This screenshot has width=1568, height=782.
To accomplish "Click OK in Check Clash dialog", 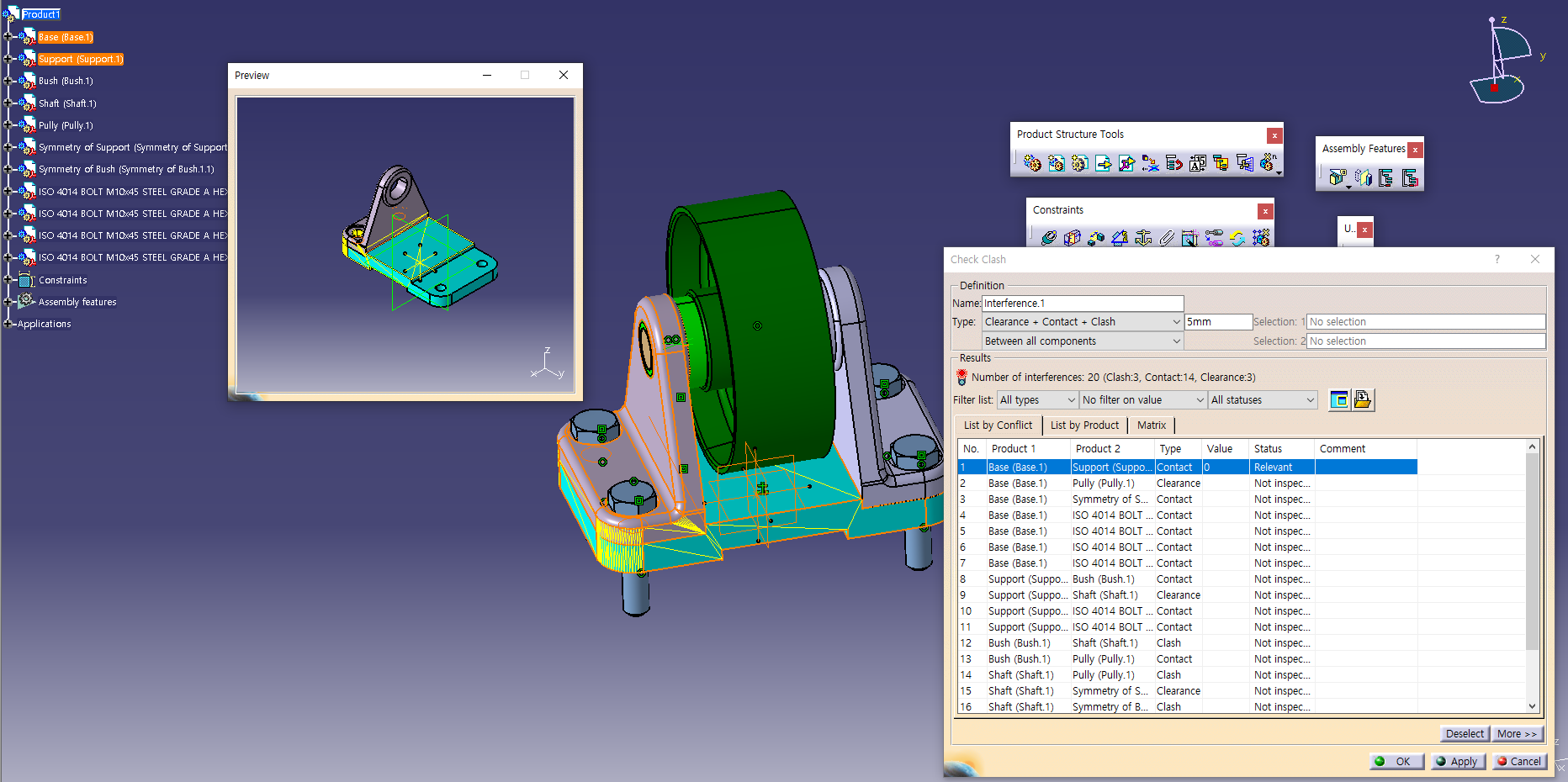I will tap(1396, 762).
